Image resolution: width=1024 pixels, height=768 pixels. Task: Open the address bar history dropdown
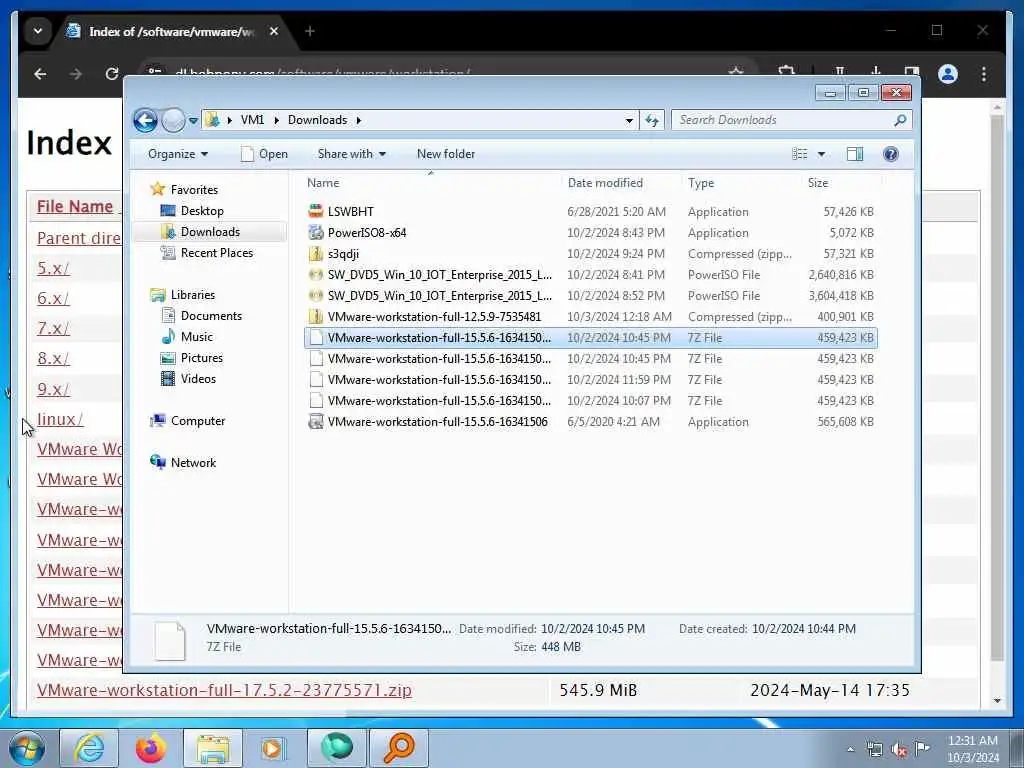(629, 121)
